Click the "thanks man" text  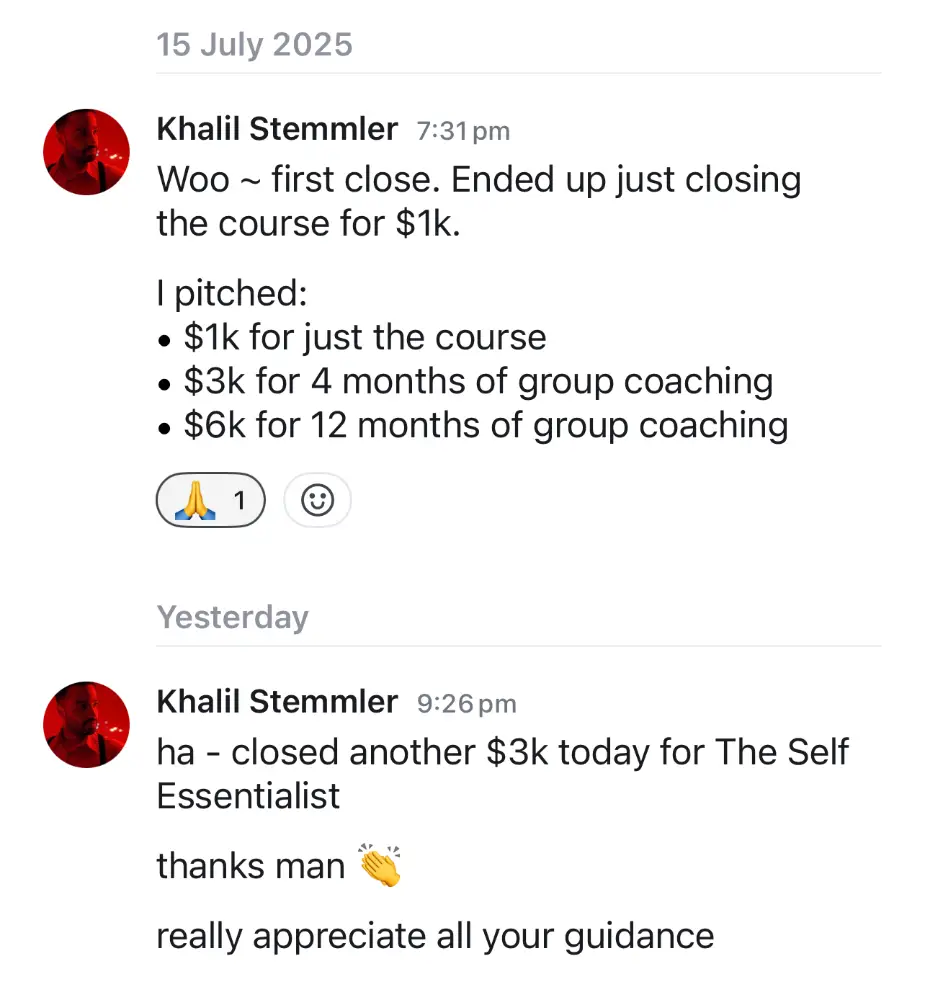pyautogui.click(x=250, y=865)
